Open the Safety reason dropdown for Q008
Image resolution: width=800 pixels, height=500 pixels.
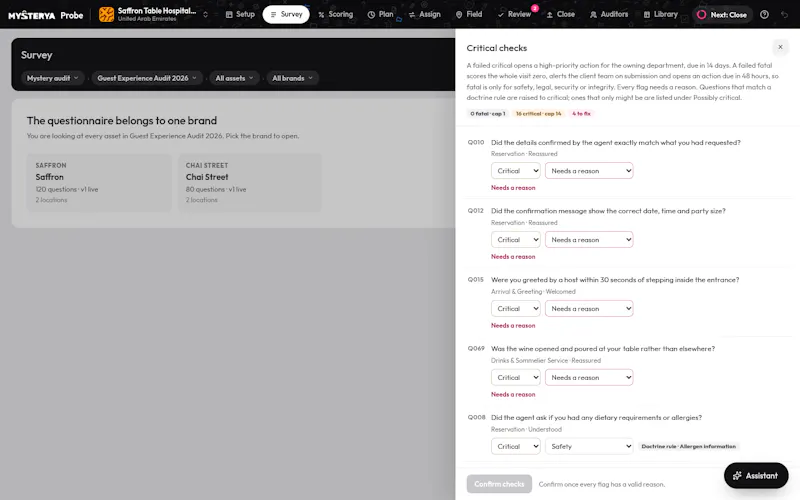point(589,446)
